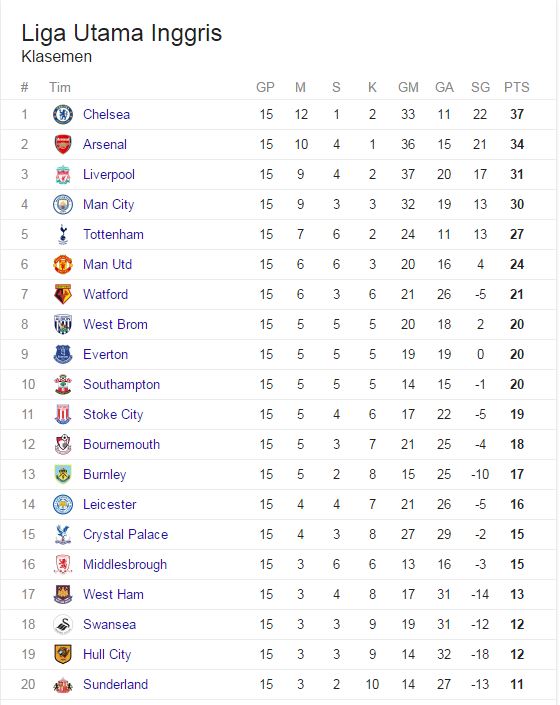The height and width of the screenshot is (705, 560).
Task: Click the Swansea swan crest icon
Action: coord(63,625)
